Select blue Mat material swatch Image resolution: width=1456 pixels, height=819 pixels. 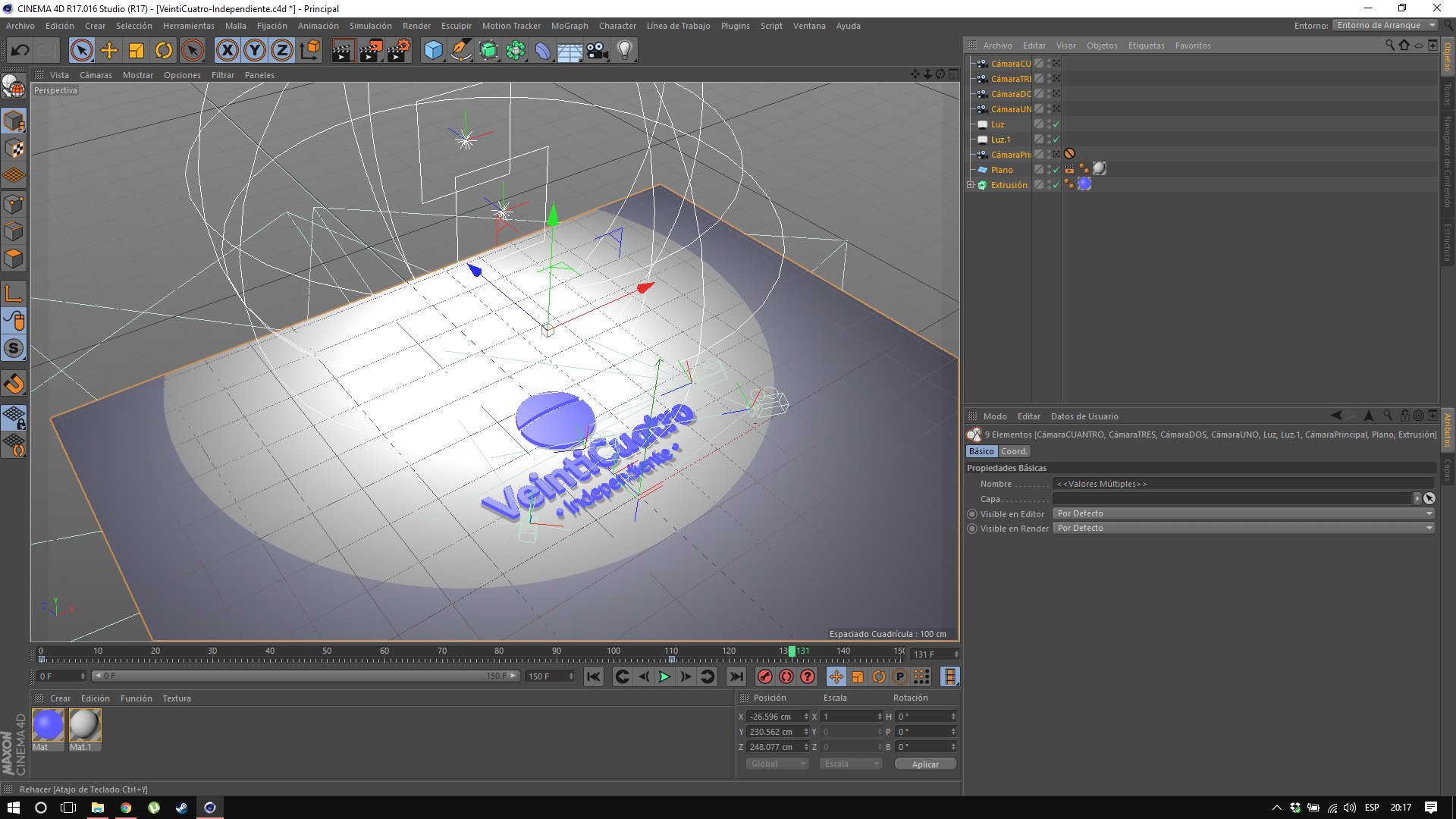pyautogui.click(x=48, y=725)
